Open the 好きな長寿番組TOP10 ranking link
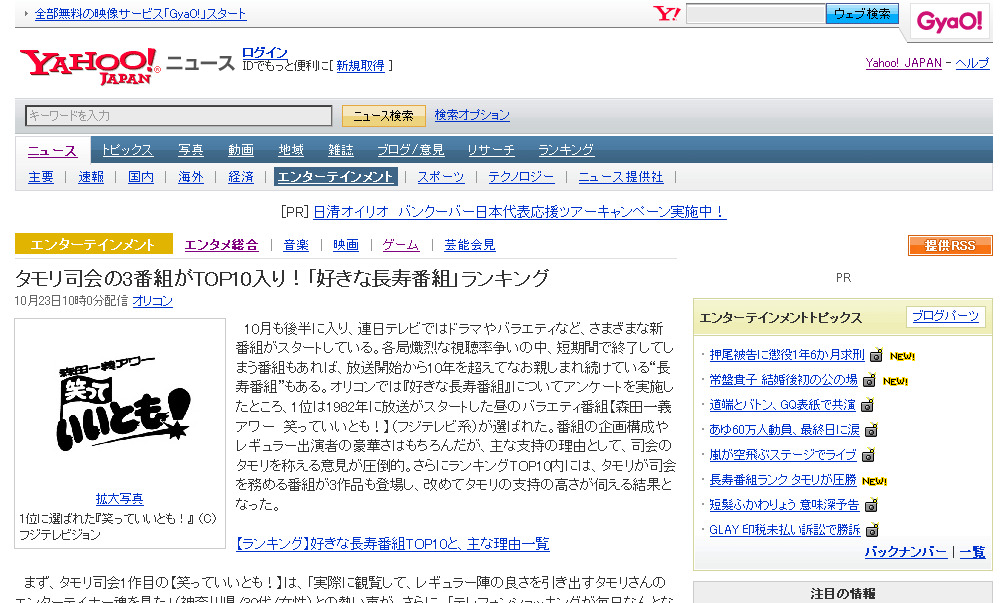The width and height of the screenshot is (1008, 603). [x=393, y=544]
